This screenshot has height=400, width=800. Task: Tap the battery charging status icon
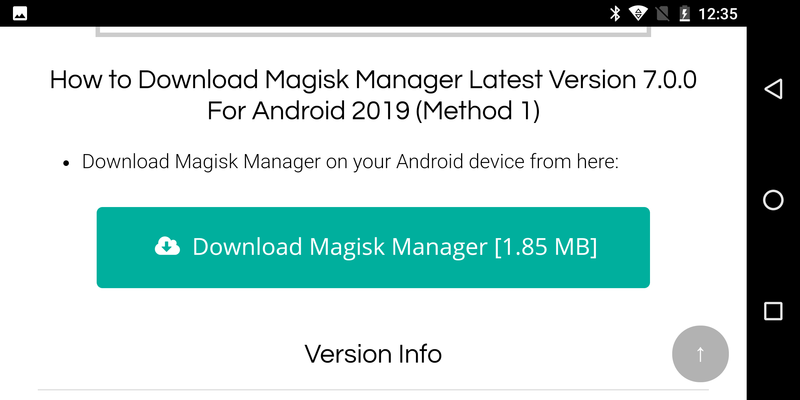684,13
